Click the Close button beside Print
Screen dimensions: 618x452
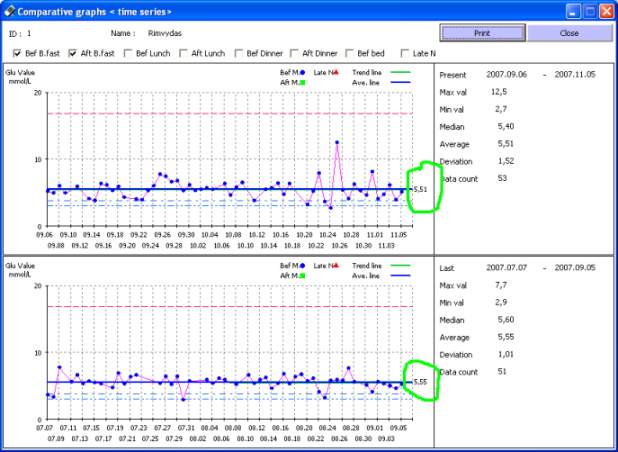tap(569, 32)
